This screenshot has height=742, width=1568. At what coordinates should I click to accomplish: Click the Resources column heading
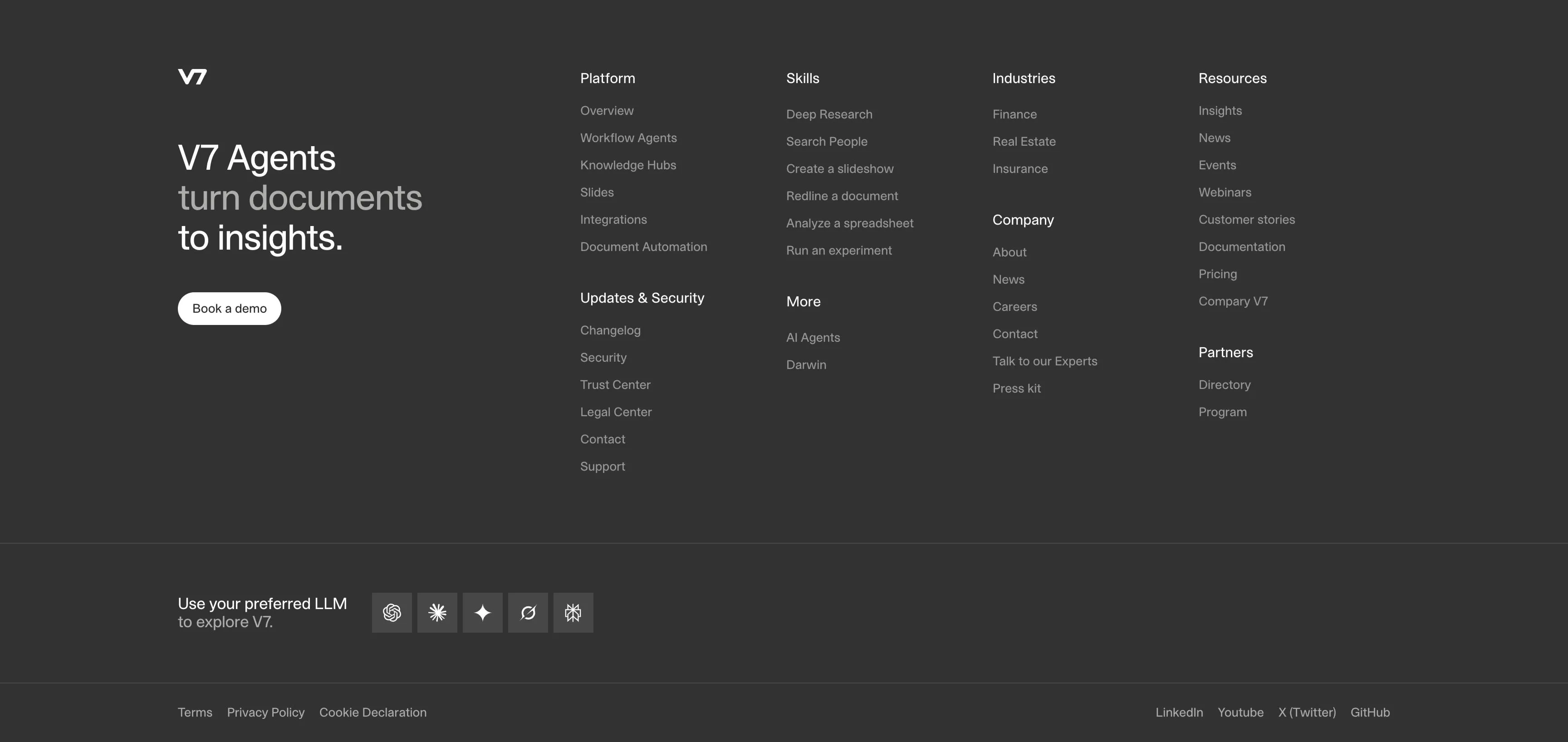point(1233,79)
